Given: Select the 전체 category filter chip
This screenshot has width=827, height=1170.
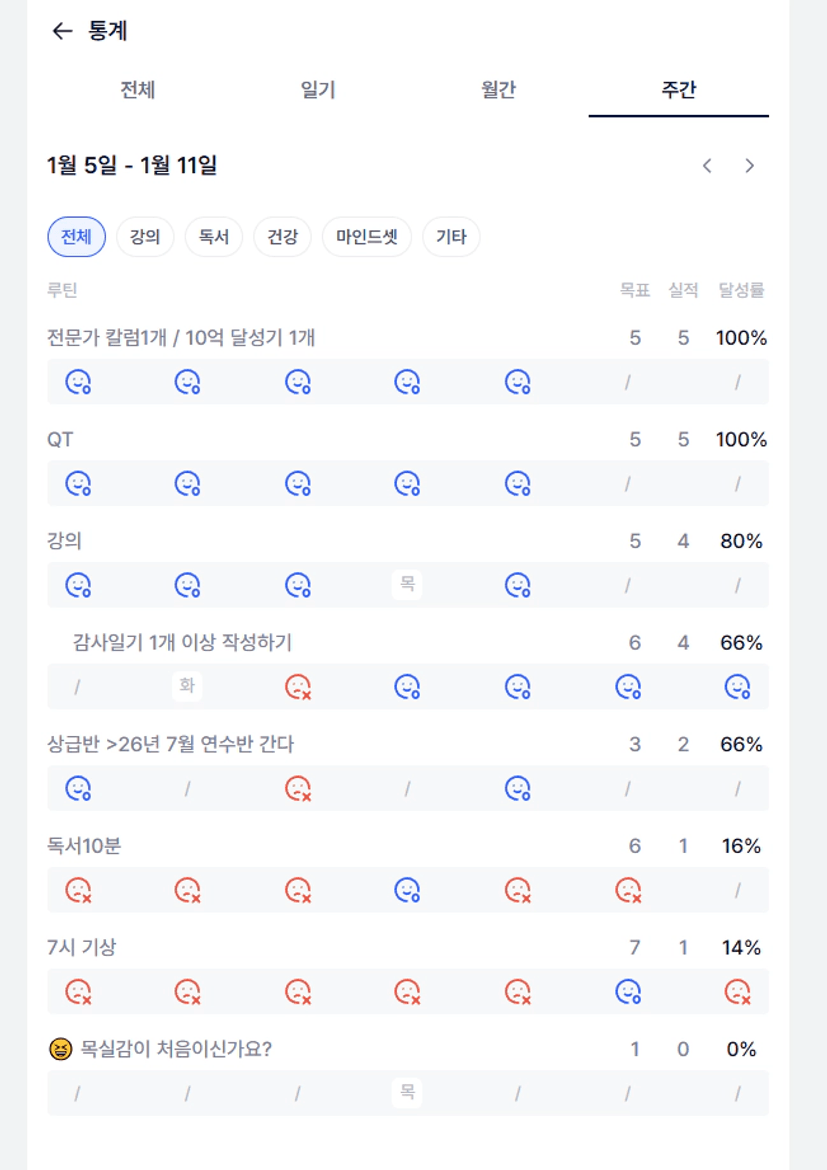Looking at the screenshot, I should pyautogui.click(x=76, y=238).
